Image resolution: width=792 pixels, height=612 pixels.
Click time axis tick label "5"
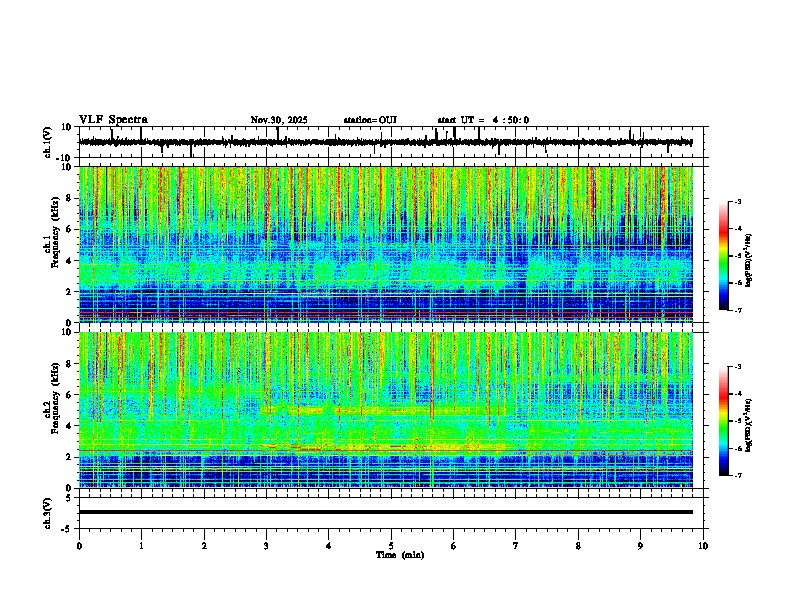tap(391, 546)
